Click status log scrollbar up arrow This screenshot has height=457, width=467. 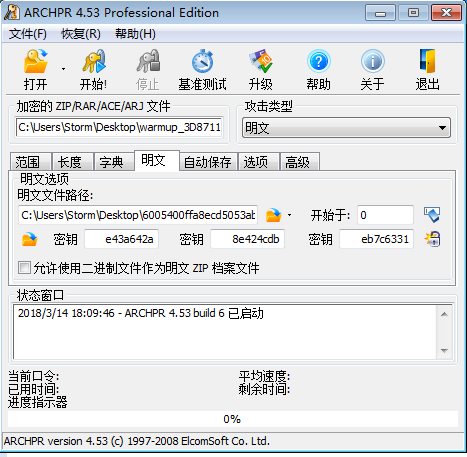click(x=444, y=314)
